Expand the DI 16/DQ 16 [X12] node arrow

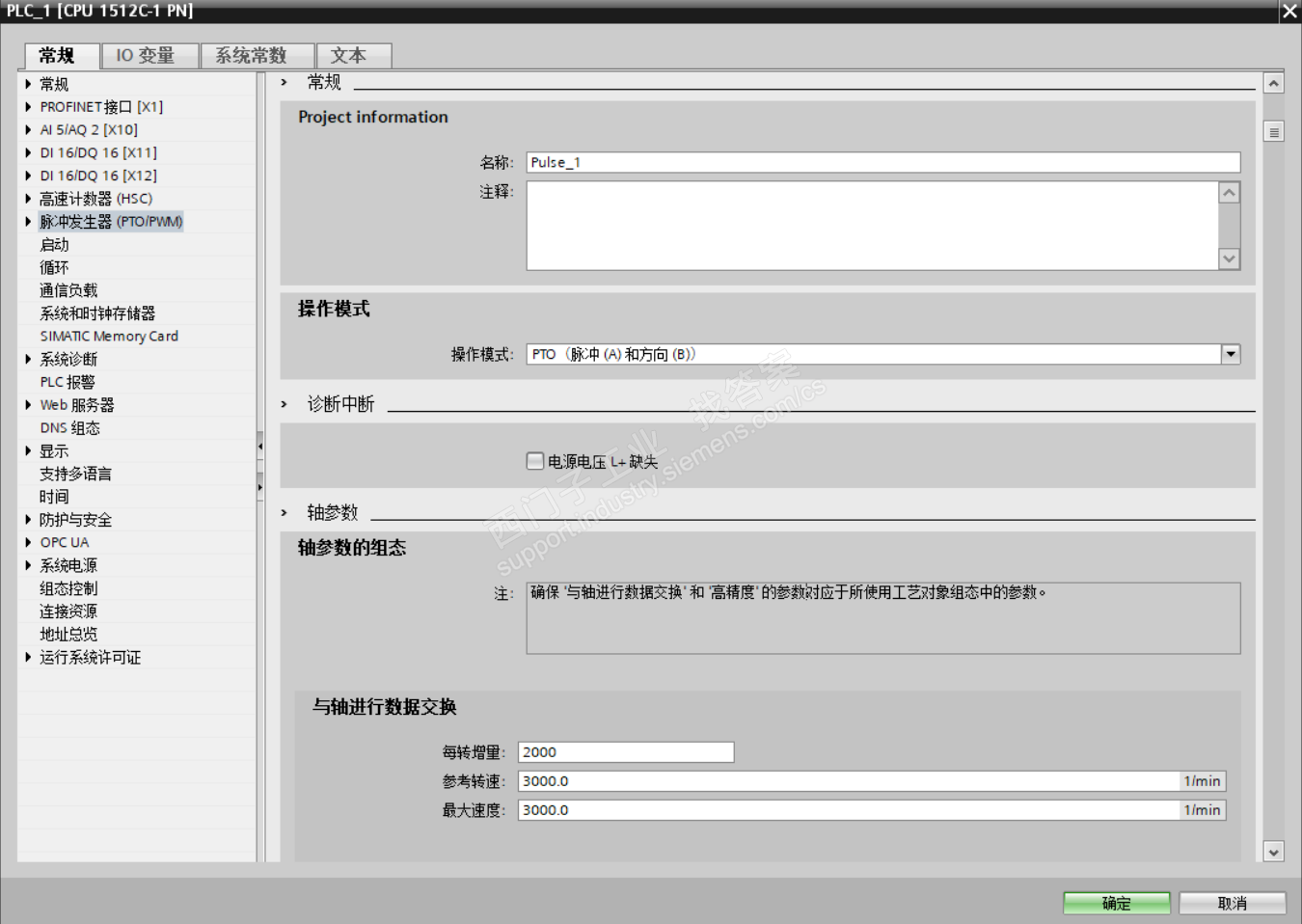coord(28,176)
